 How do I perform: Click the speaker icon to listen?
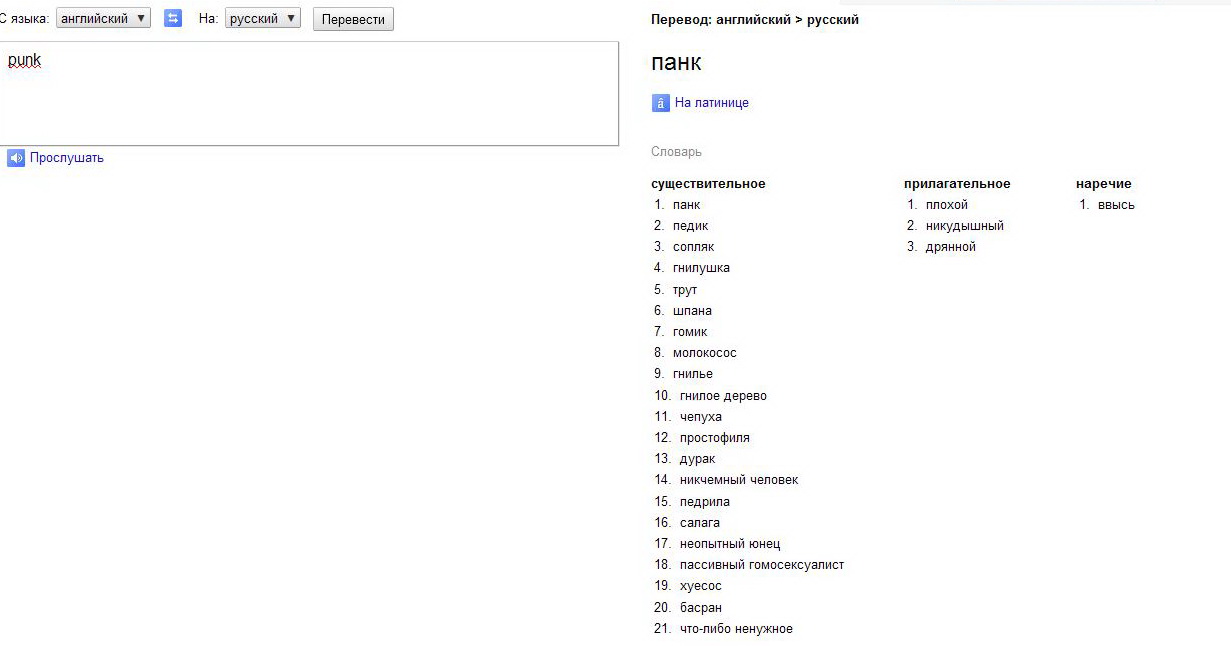16,158
